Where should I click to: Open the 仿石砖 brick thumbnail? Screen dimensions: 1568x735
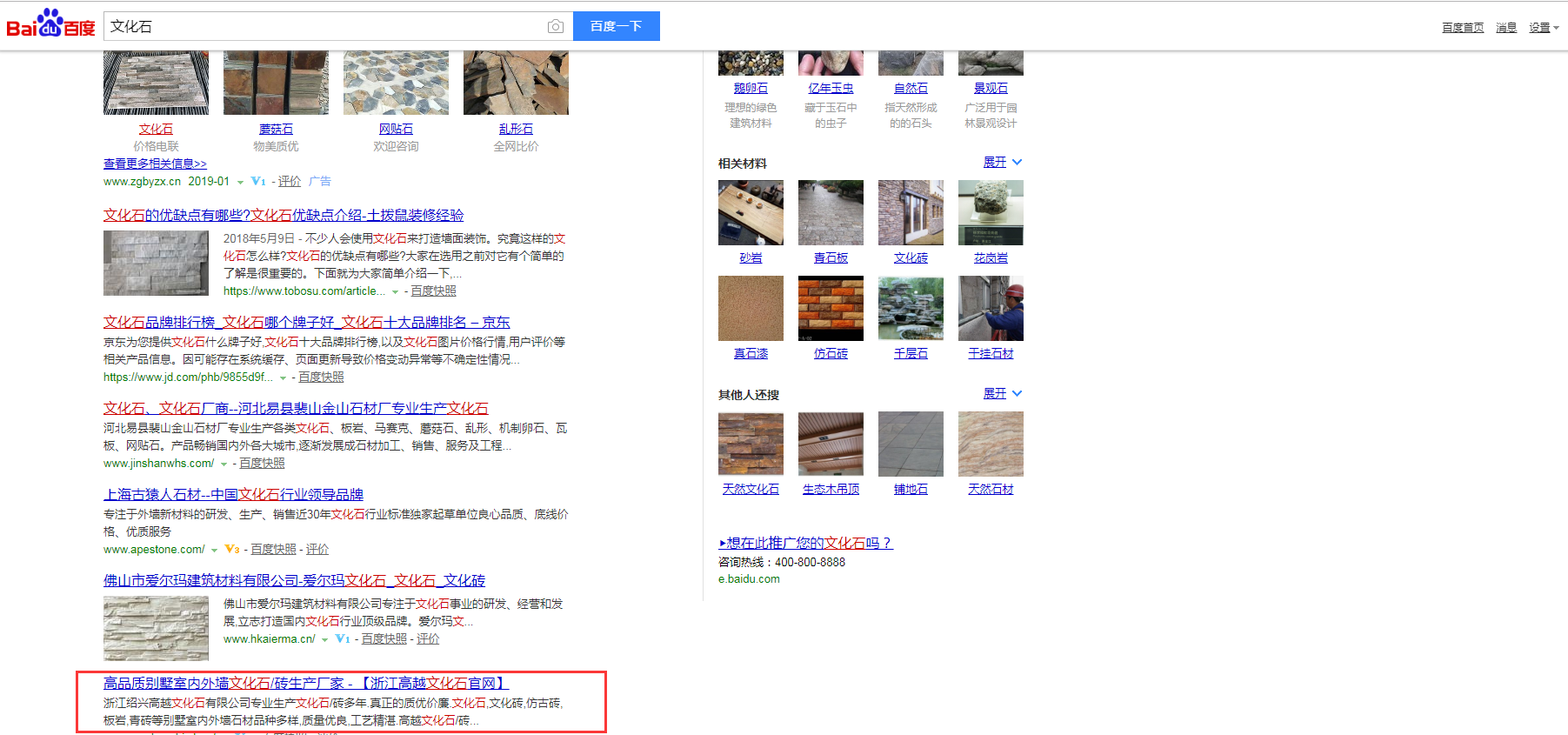coord(831,308)
